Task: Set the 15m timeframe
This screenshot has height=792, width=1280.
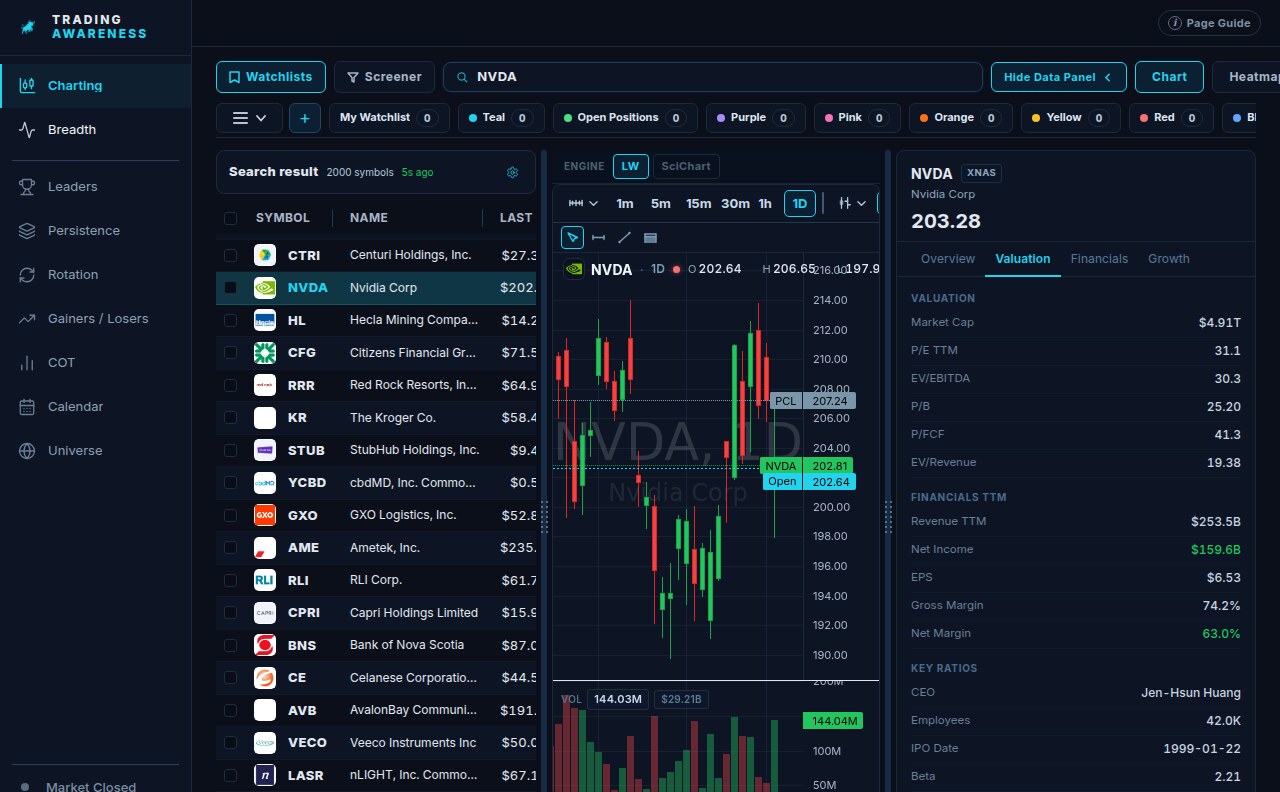Action: pyautogui.click(x=698, y=203)
